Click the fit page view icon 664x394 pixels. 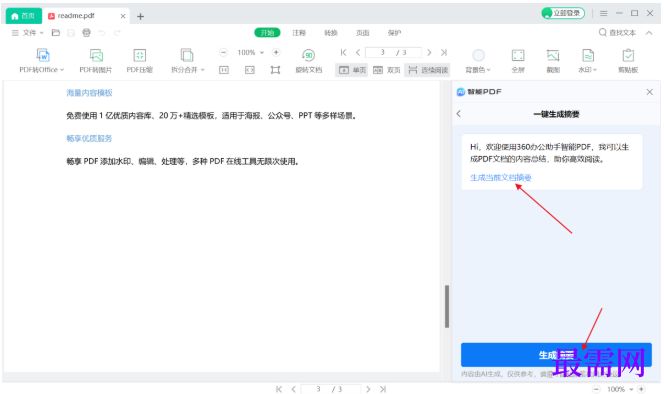[275, 70]
